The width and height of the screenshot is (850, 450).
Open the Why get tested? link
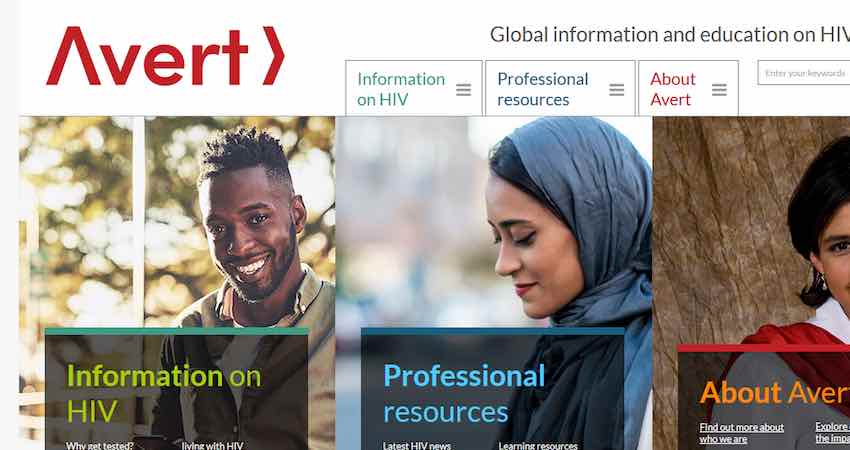point(100,446)
